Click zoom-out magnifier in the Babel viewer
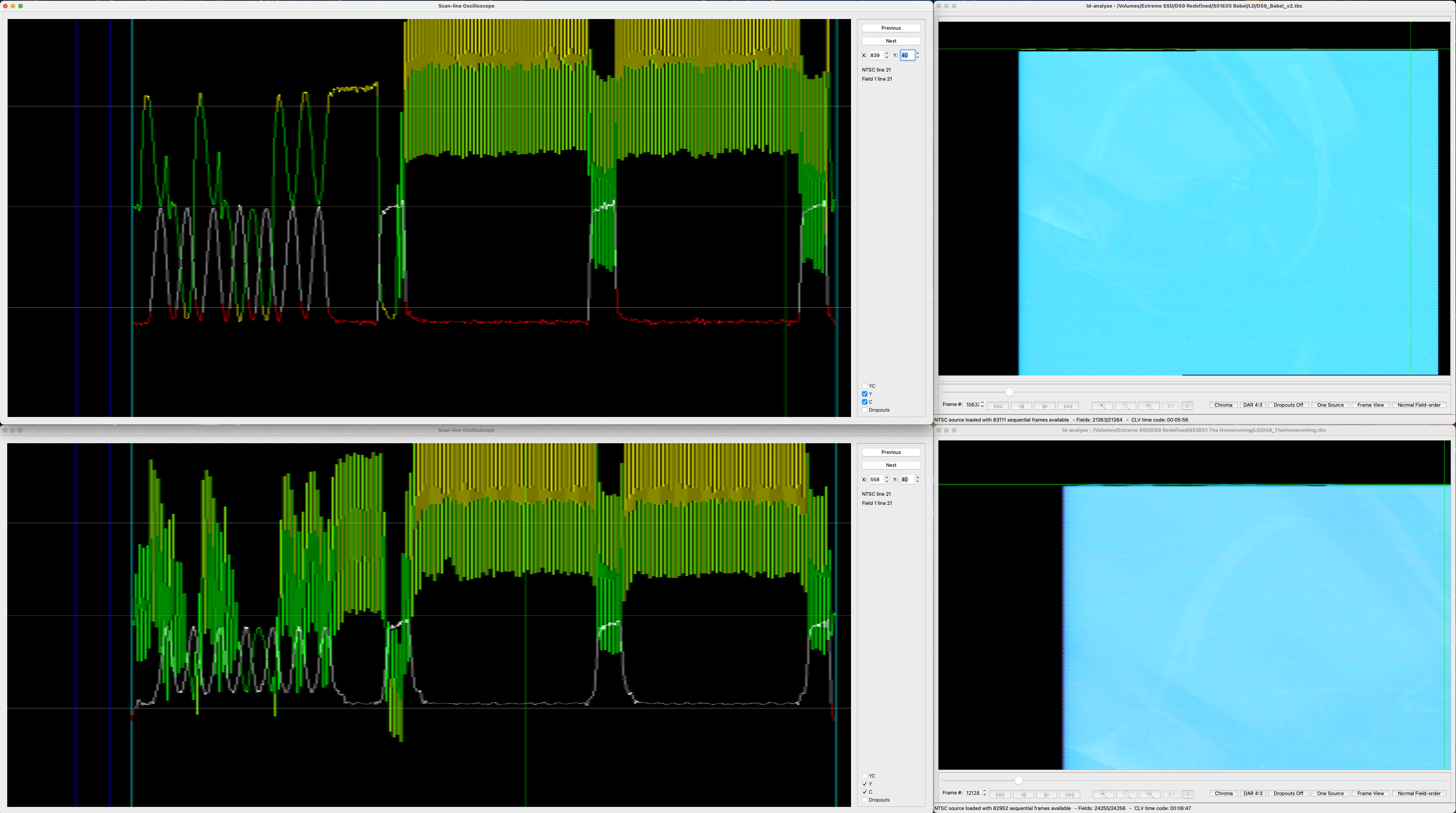Viewport: 1456px width, 813px height. pos(1125,406)
